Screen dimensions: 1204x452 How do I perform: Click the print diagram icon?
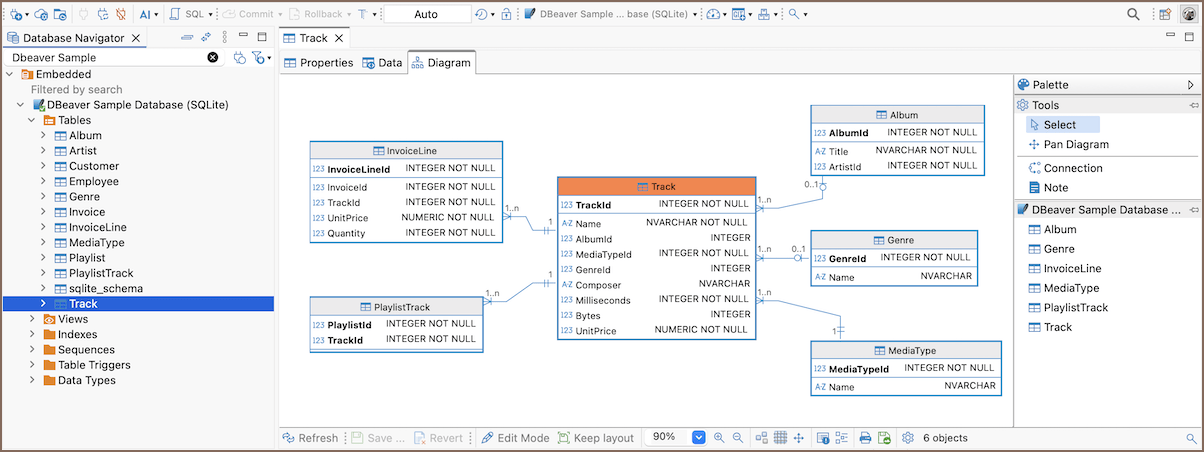866,438
